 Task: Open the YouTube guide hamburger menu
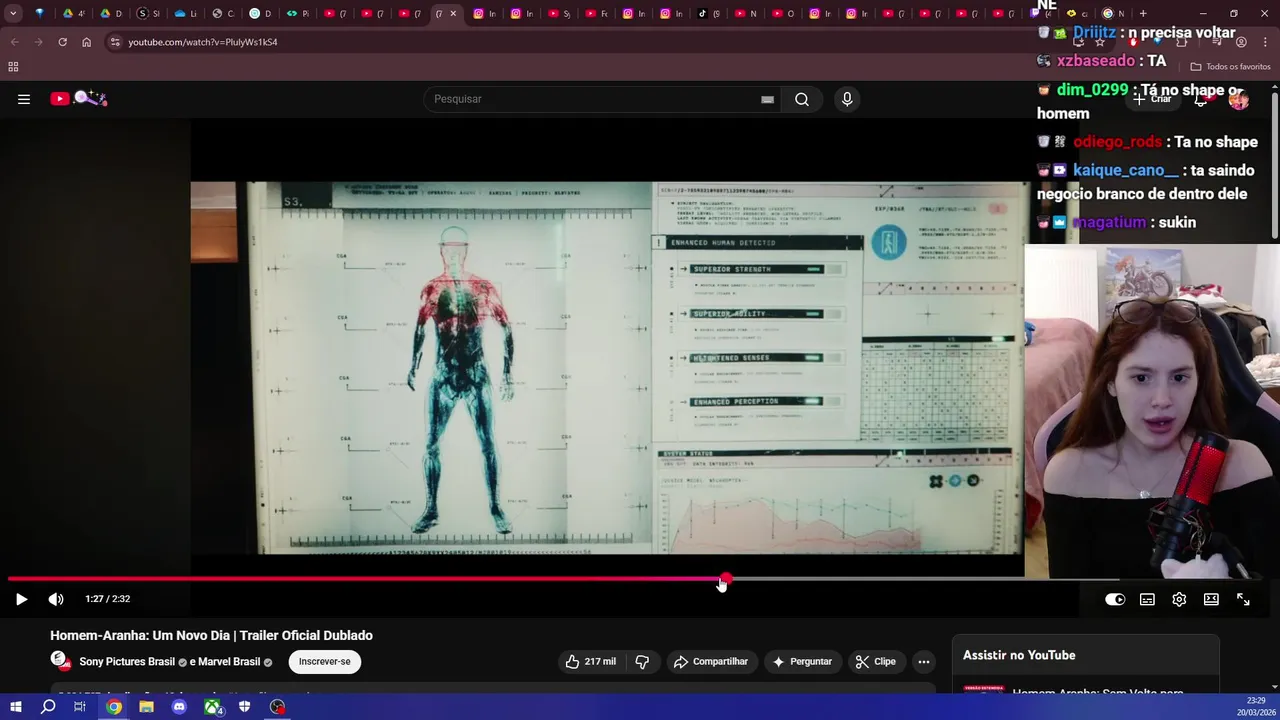24,99
